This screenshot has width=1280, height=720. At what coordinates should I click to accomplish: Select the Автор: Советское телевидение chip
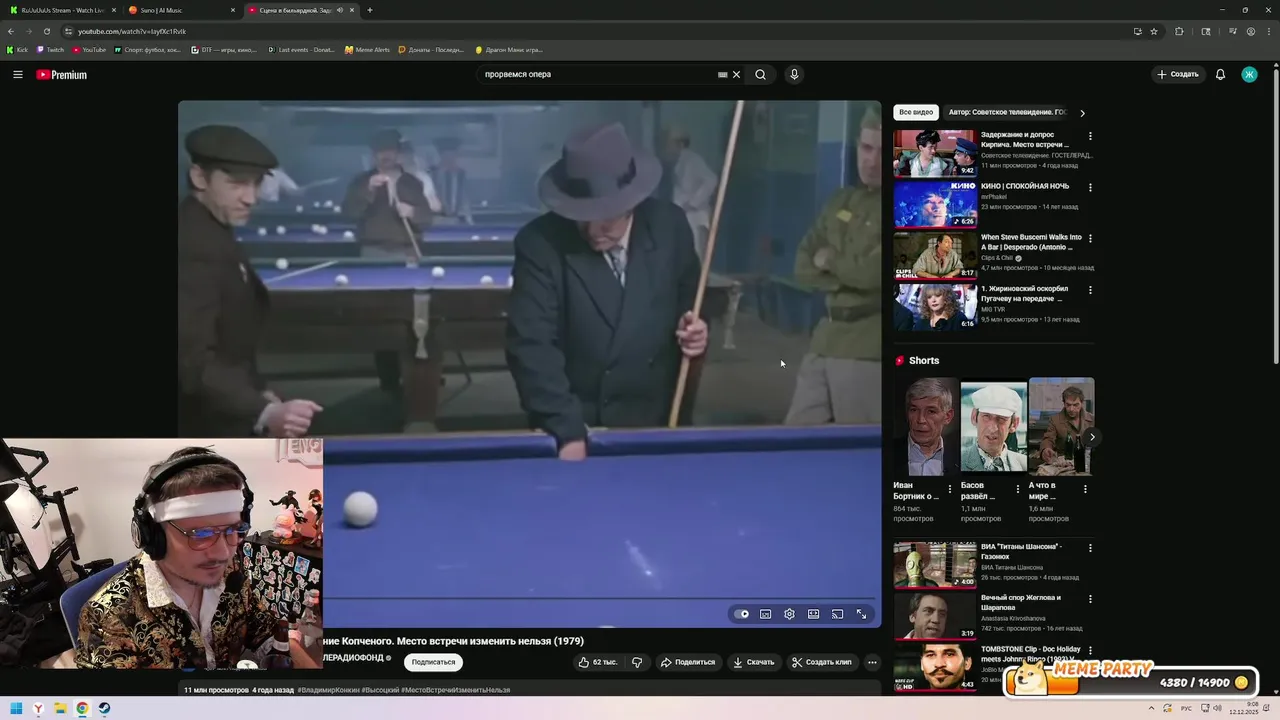pos(1007,112)
